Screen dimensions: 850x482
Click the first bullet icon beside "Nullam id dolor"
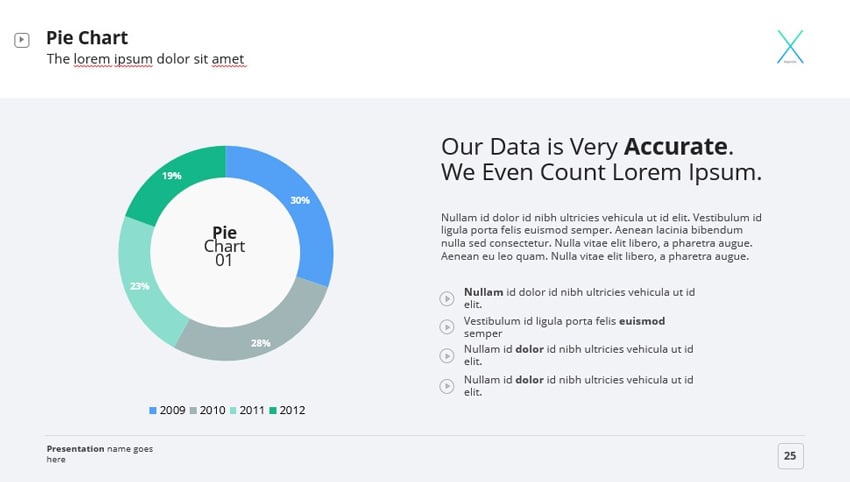coord(446,298)
